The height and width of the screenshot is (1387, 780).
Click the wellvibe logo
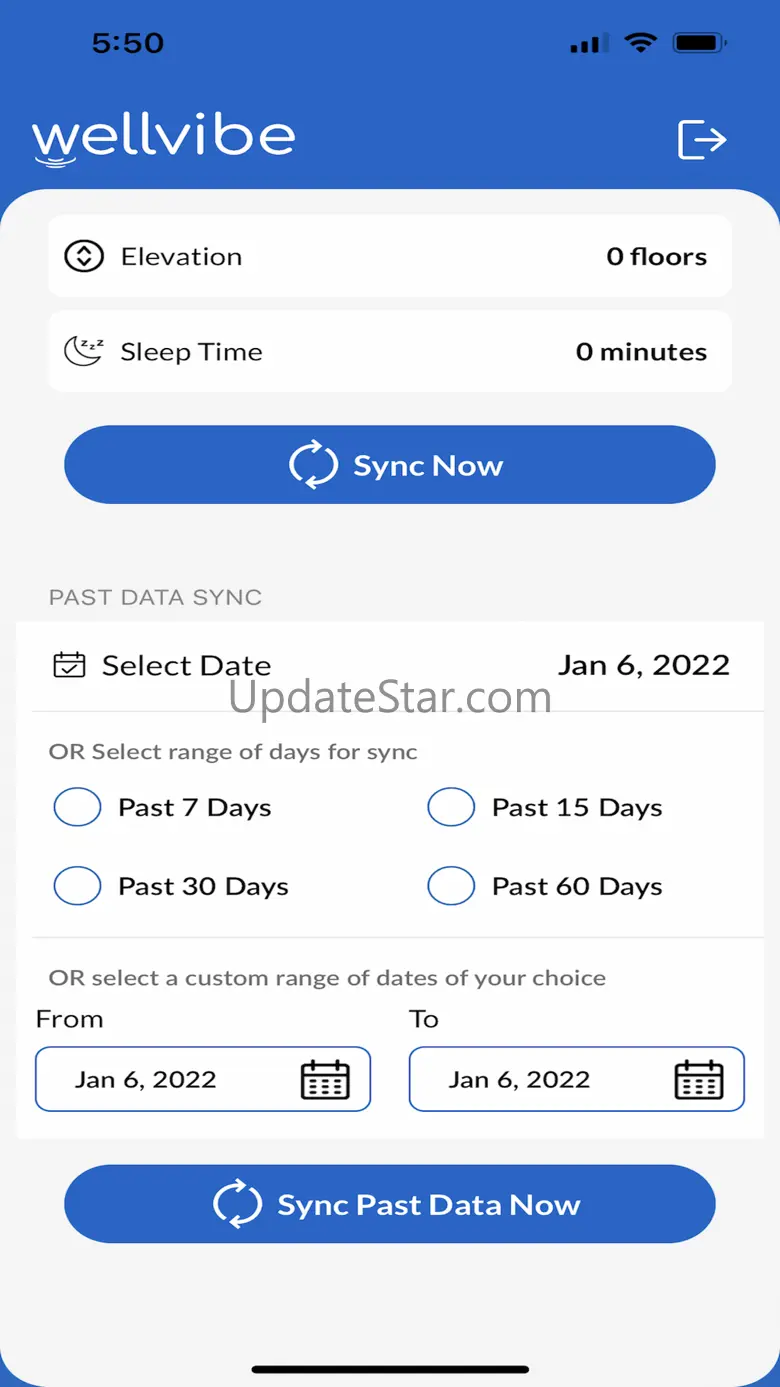[x=164, y=138]
